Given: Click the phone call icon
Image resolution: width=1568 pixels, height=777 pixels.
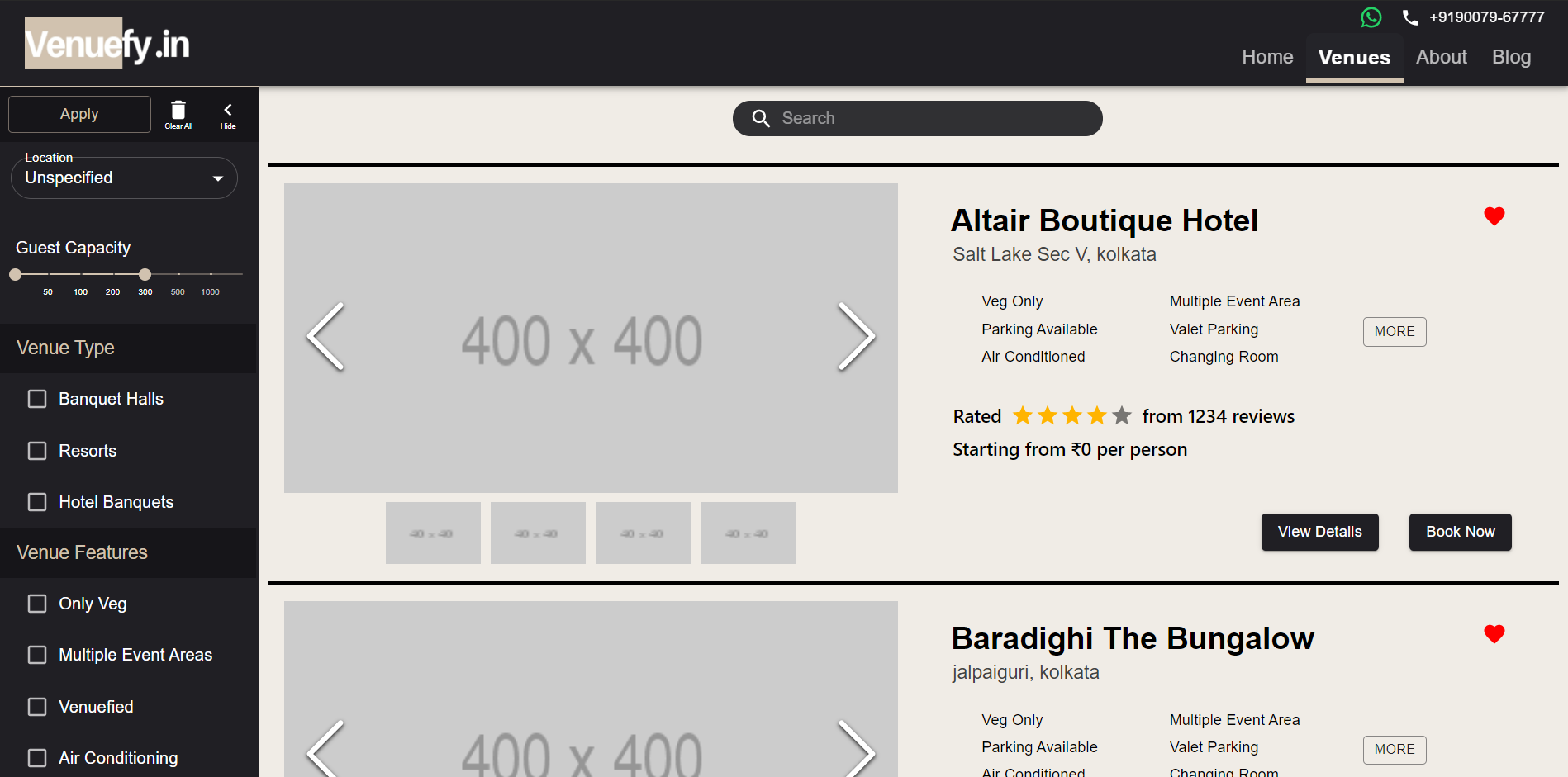Looking at the screenshot, I should (1410, 17).
